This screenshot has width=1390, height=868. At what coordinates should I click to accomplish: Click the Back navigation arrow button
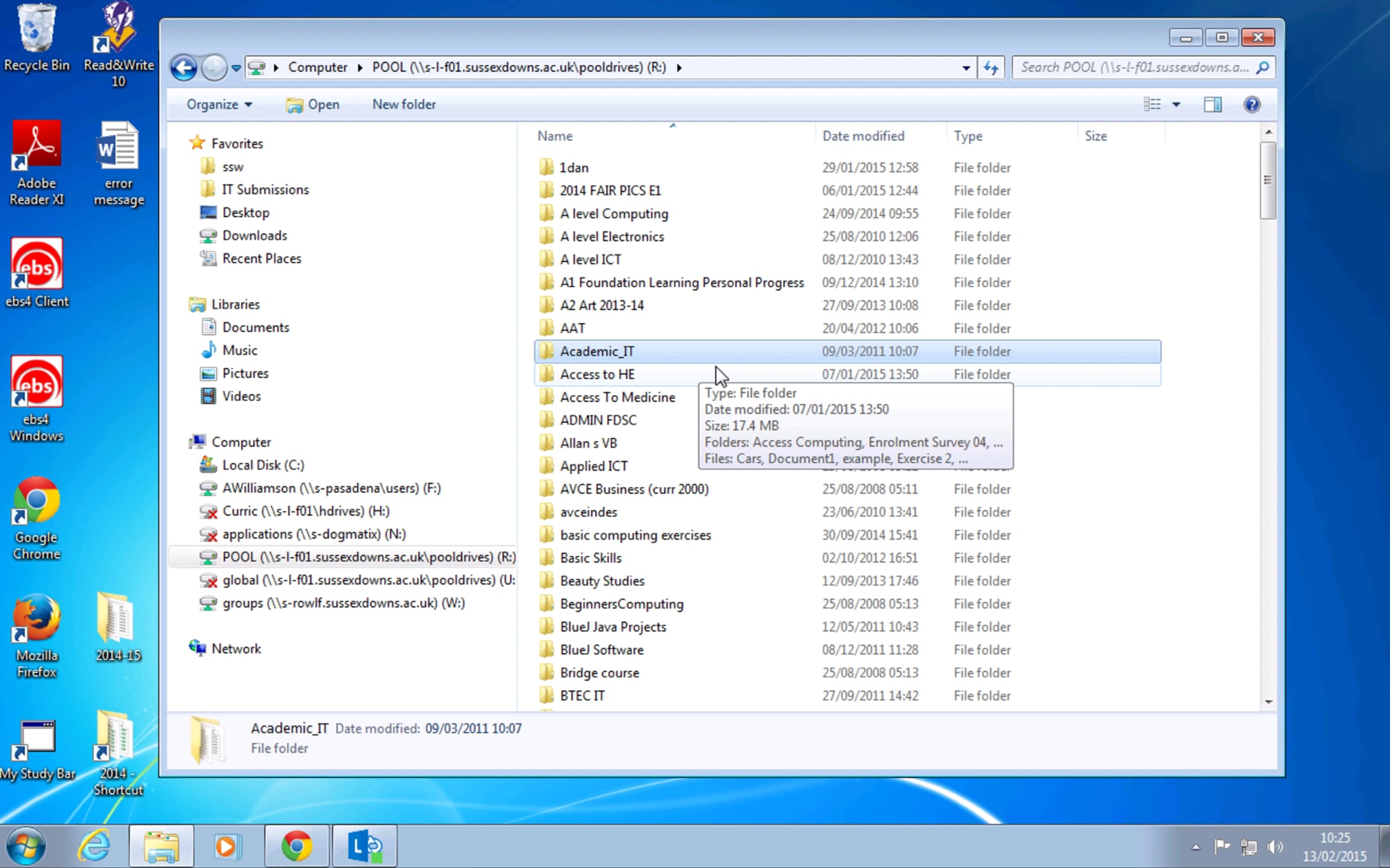184,68
